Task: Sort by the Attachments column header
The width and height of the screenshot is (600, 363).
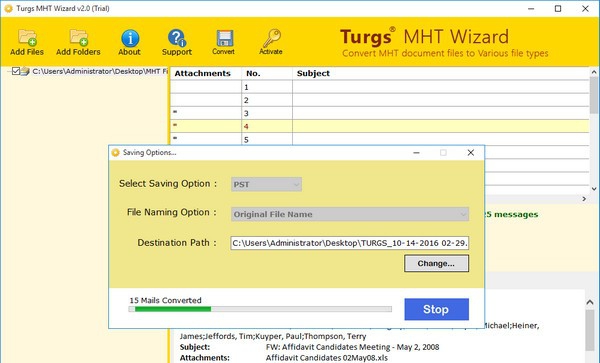Action: point(206,73)
